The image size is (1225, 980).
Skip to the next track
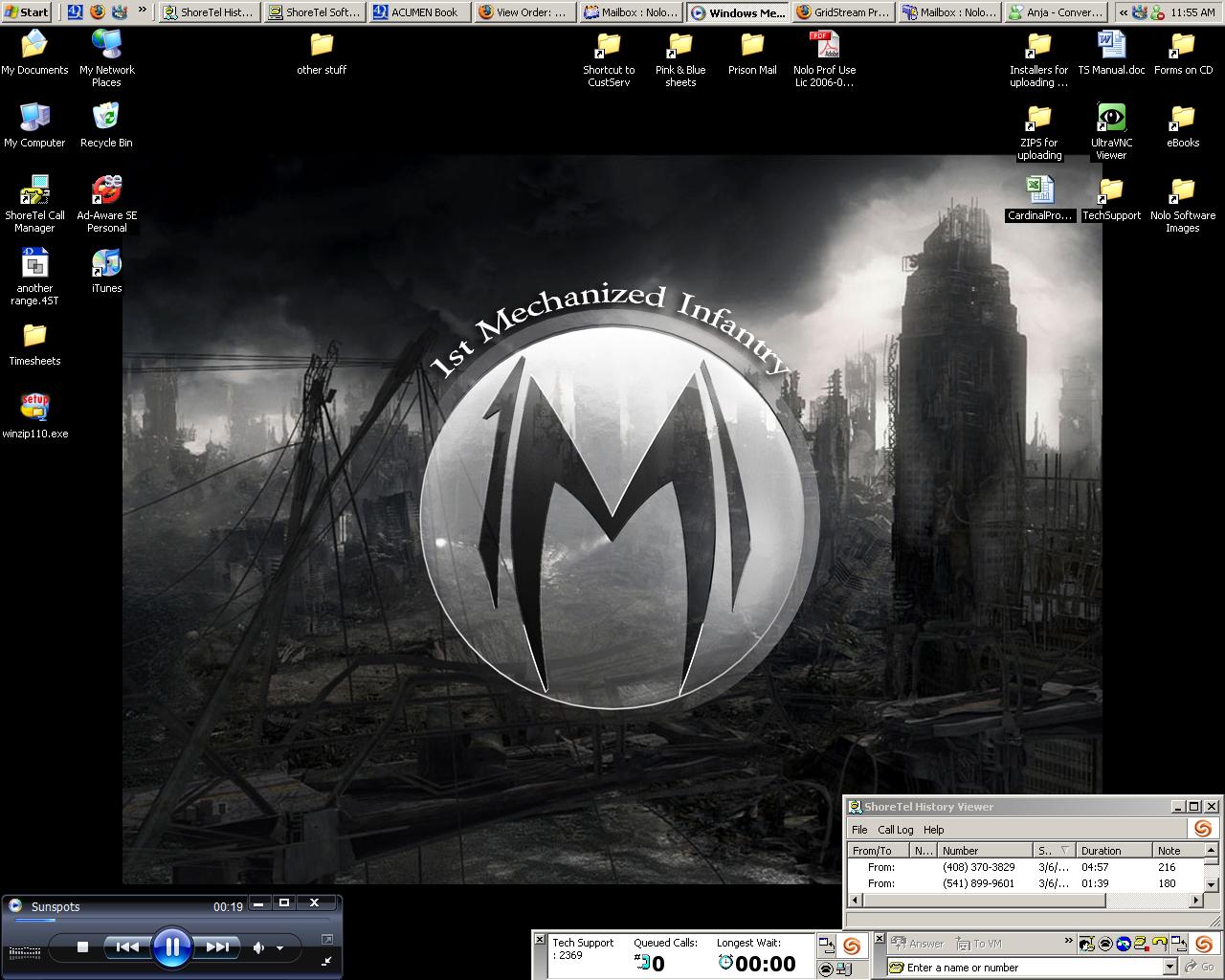[x=217, y=947]
